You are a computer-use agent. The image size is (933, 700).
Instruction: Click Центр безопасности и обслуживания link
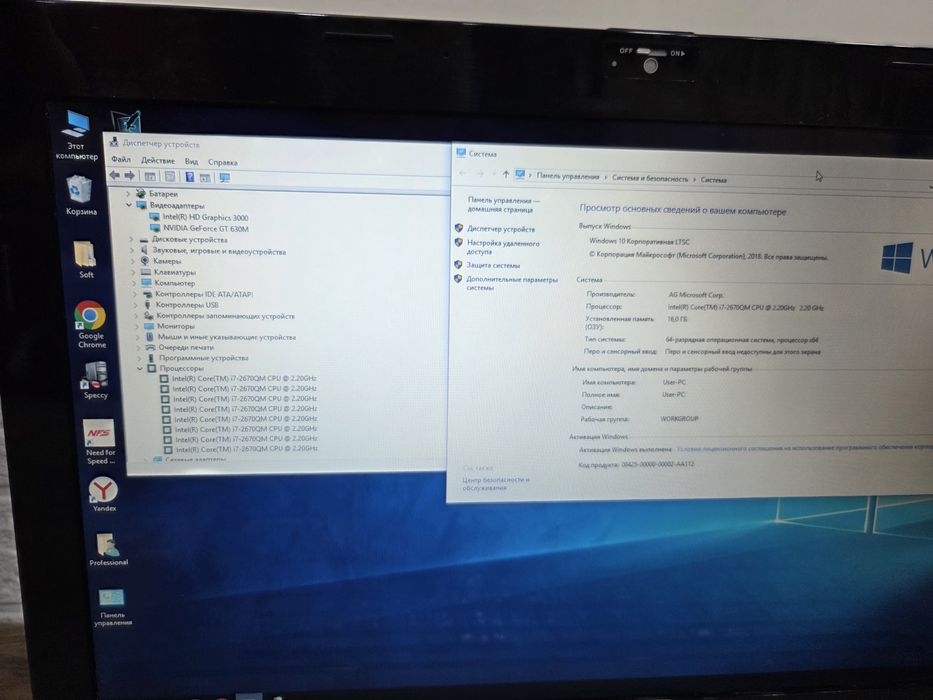(496, 483)
